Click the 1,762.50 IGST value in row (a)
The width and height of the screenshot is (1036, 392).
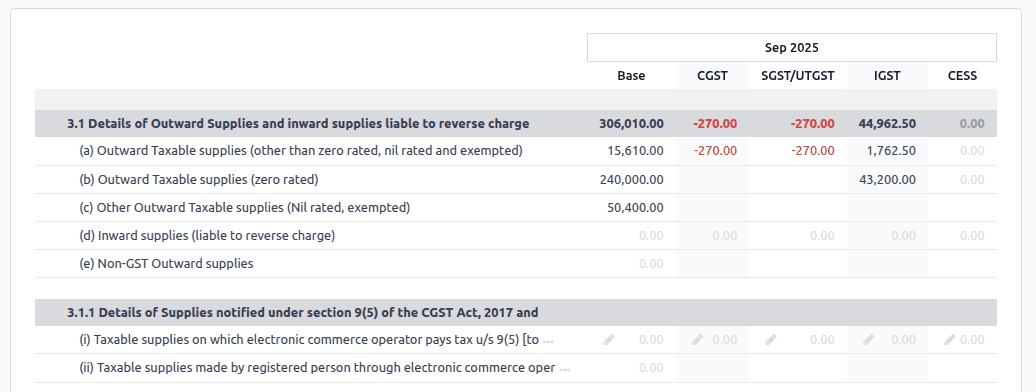point(891,151)
